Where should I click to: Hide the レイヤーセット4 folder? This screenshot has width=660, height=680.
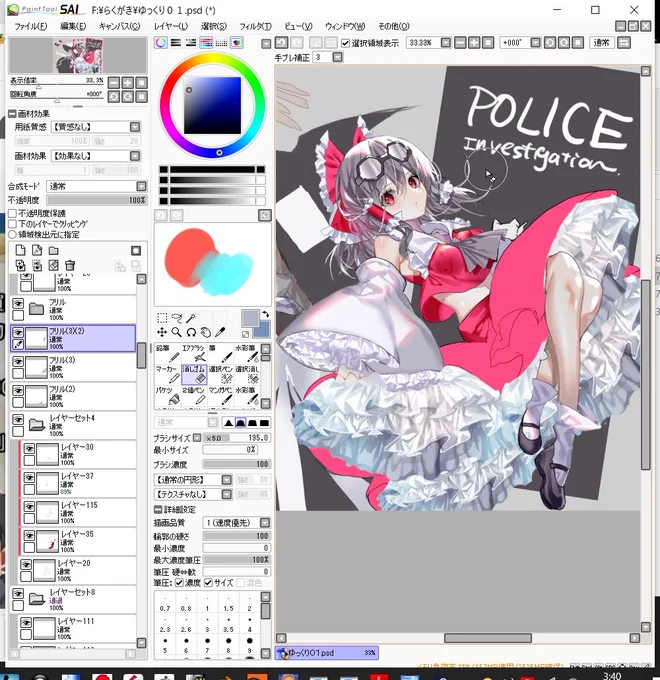click(x=18, y=420)
